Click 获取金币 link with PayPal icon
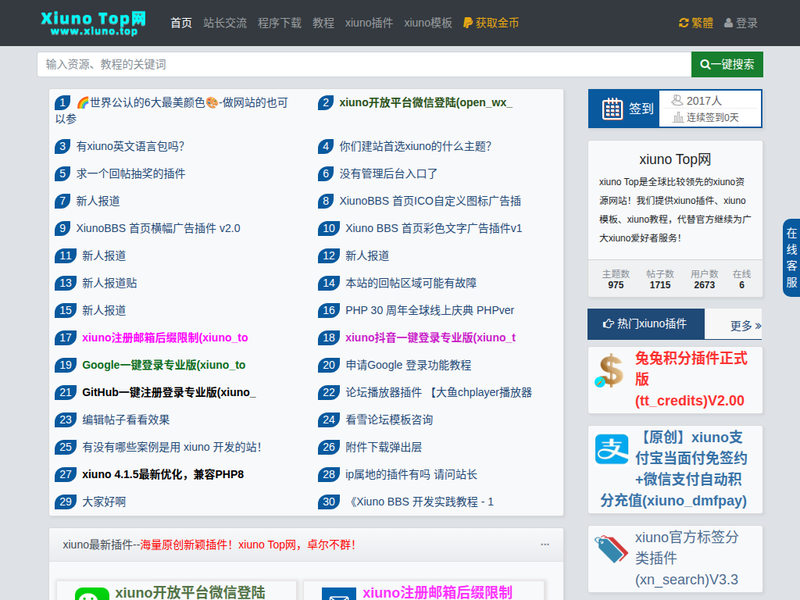This screenshot has width=800, height=600. tap(491, 23)
